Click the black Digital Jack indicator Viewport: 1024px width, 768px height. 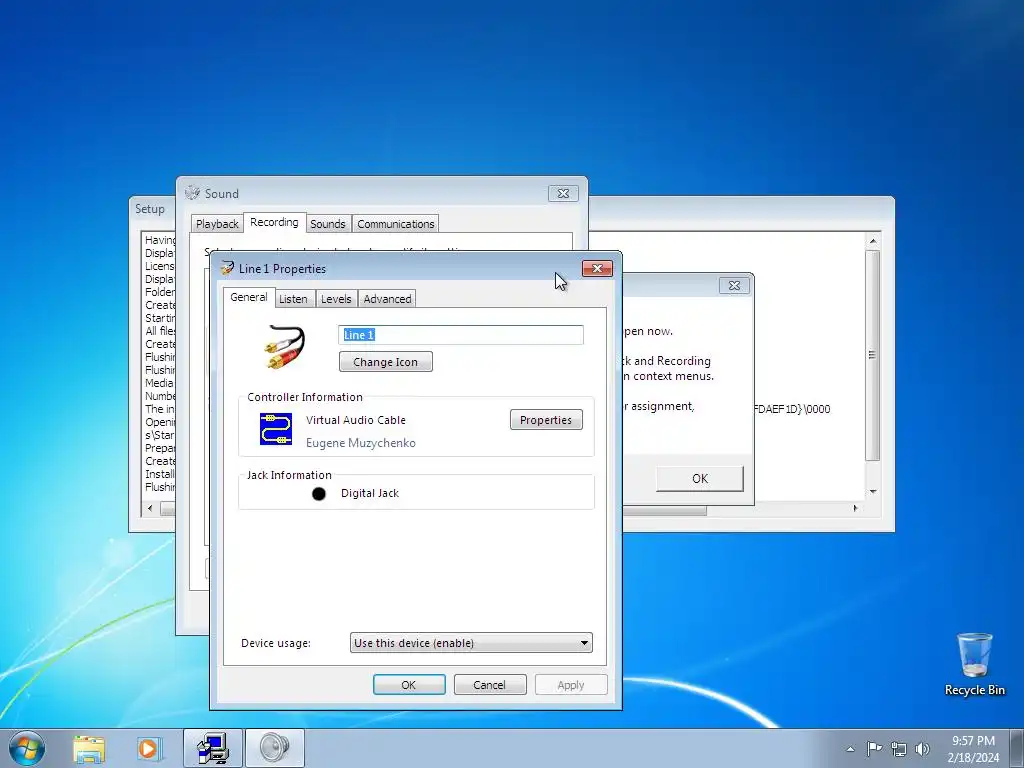(x=319, y=494)
